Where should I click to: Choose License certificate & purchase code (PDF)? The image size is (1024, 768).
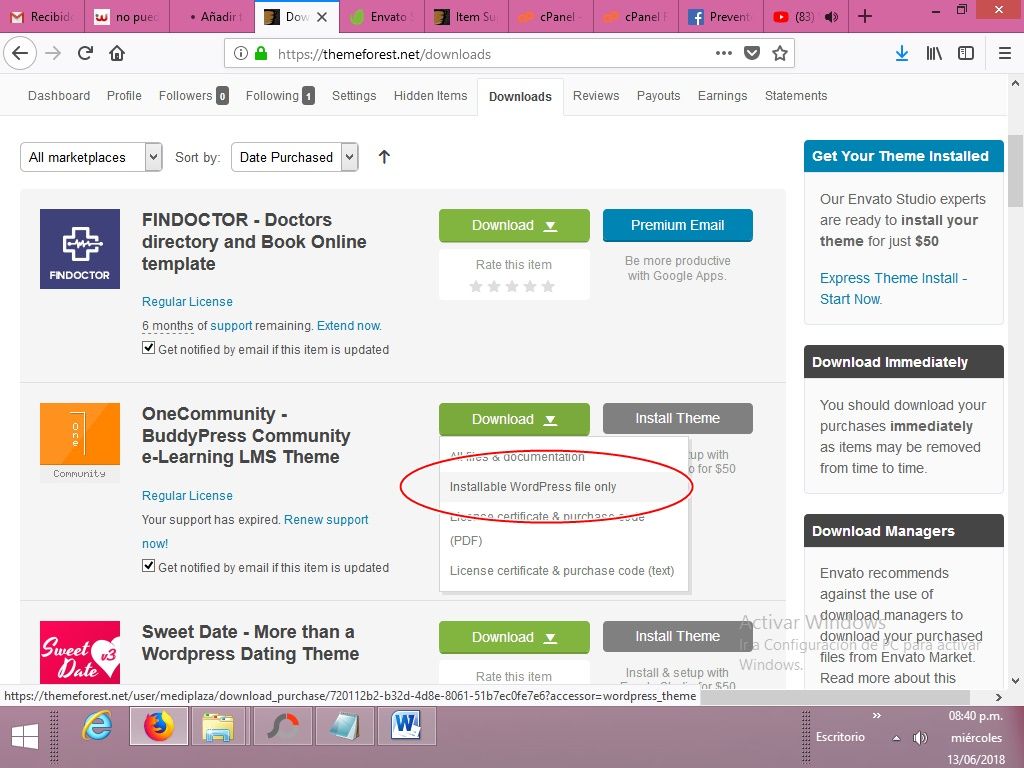(x=564, y=528)
